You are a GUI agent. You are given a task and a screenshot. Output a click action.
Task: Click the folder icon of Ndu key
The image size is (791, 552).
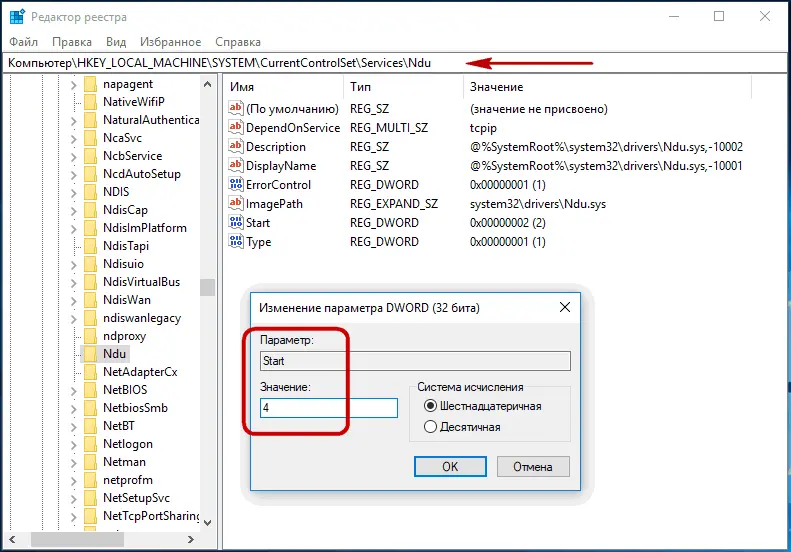[90, 354]
